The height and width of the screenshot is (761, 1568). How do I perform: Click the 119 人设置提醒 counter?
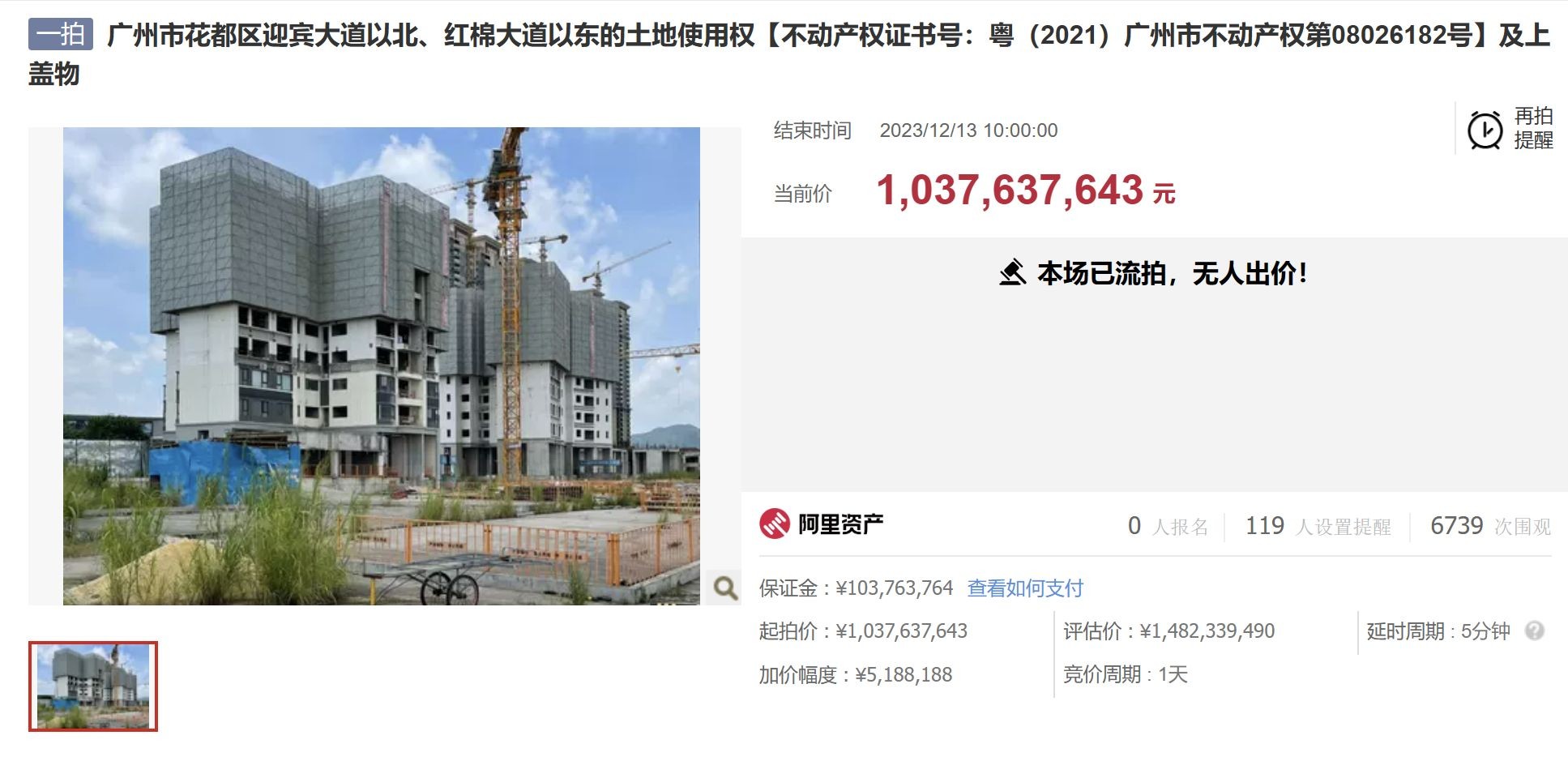(x=1318, y=526)
